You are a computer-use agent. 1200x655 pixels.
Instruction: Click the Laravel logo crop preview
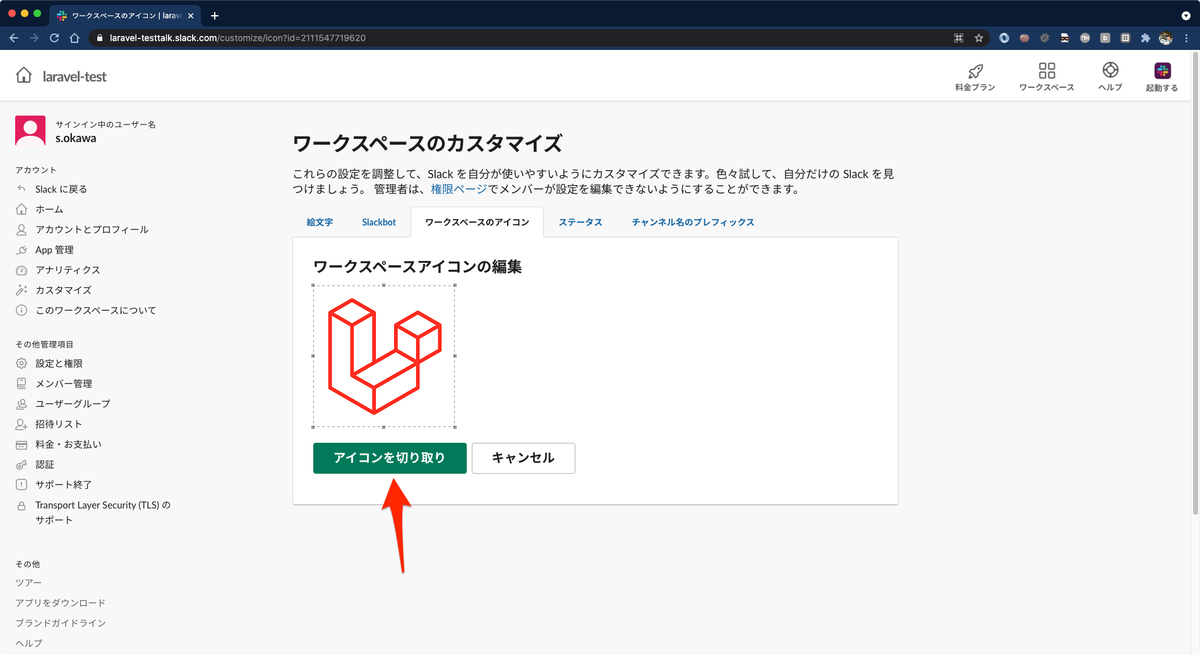pos(384,356)
